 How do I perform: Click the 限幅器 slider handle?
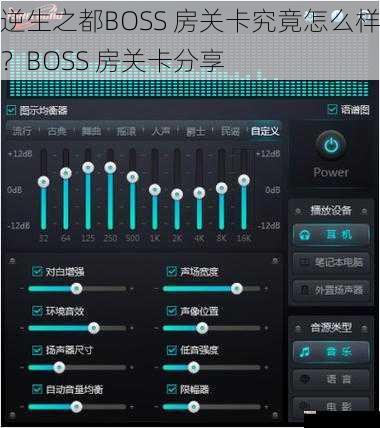pos(194,407)
